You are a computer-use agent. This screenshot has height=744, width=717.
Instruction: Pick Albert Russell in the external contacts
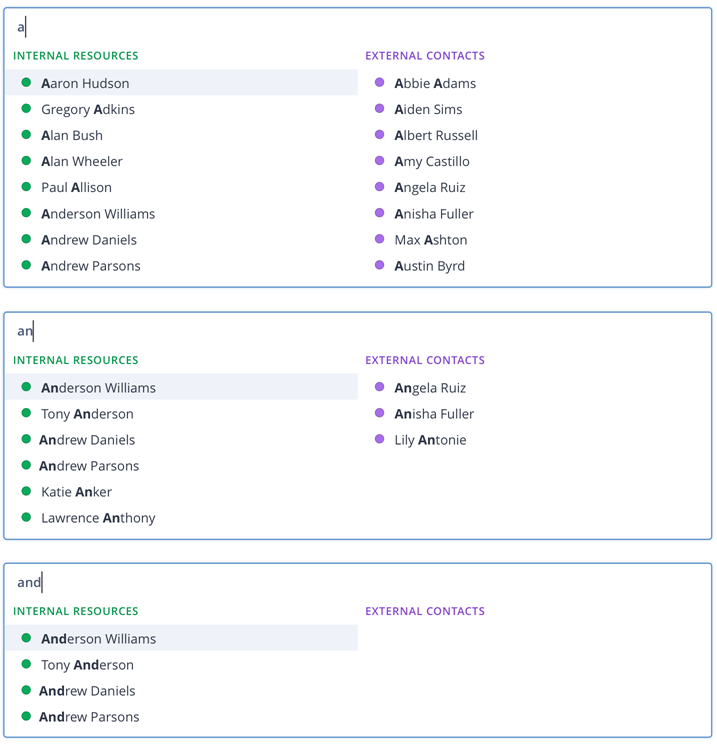(534, 135)
